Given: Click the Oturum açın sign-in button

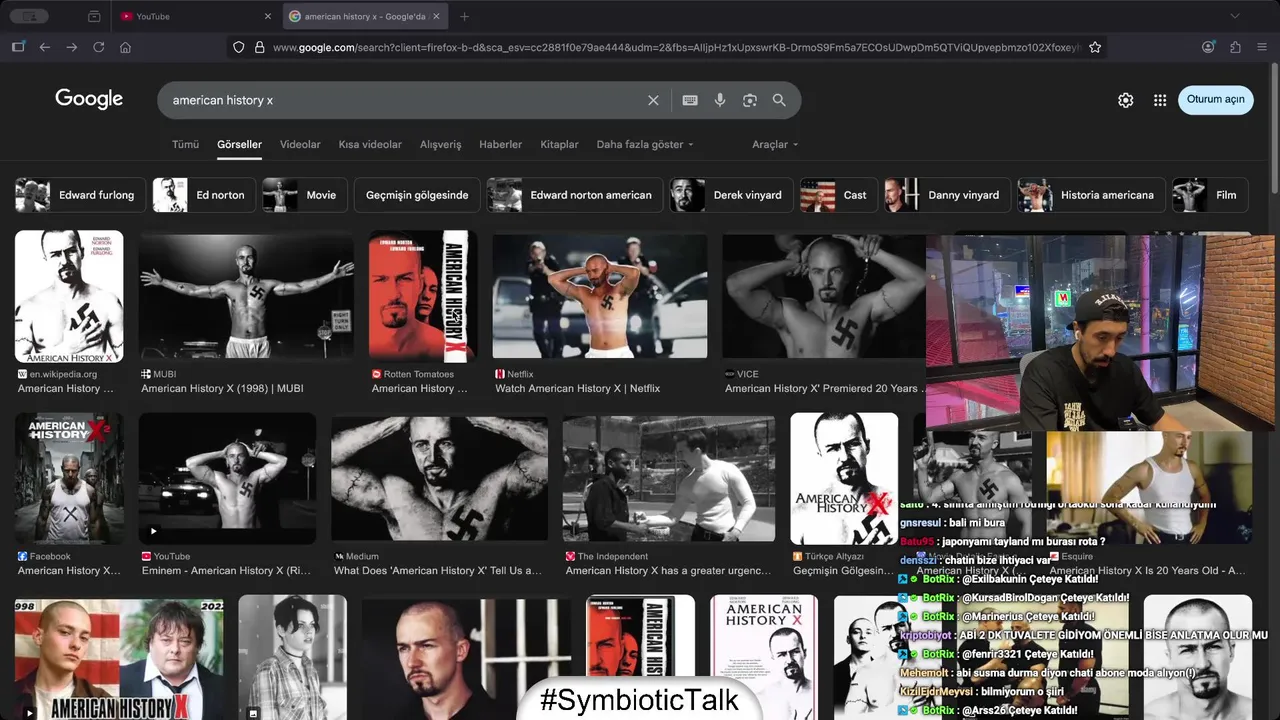Looking at the screenshot, I should point(1215,100).
